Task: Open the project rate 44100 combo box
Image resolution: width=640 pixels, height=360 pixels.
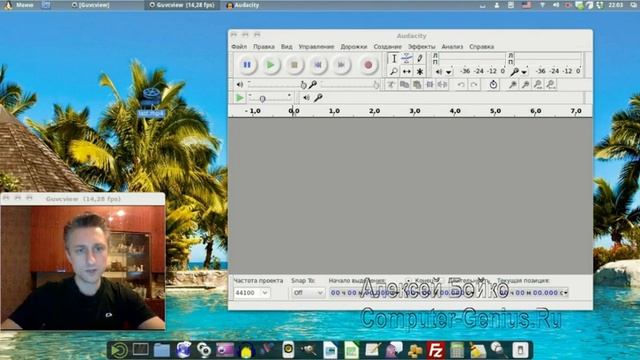Action: pos(251,293)
